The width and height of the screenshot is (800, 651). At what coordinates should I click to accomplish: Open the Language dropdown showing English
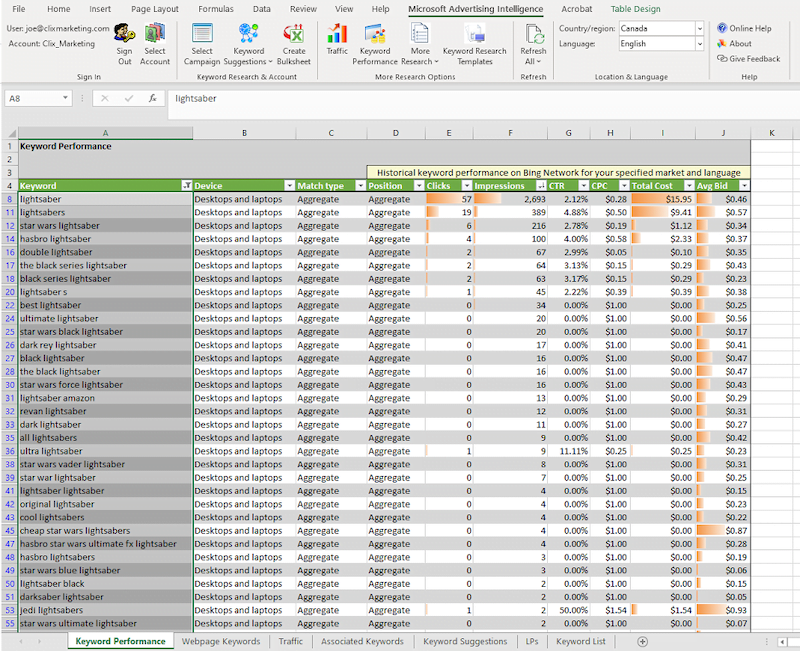click(699, 44)
